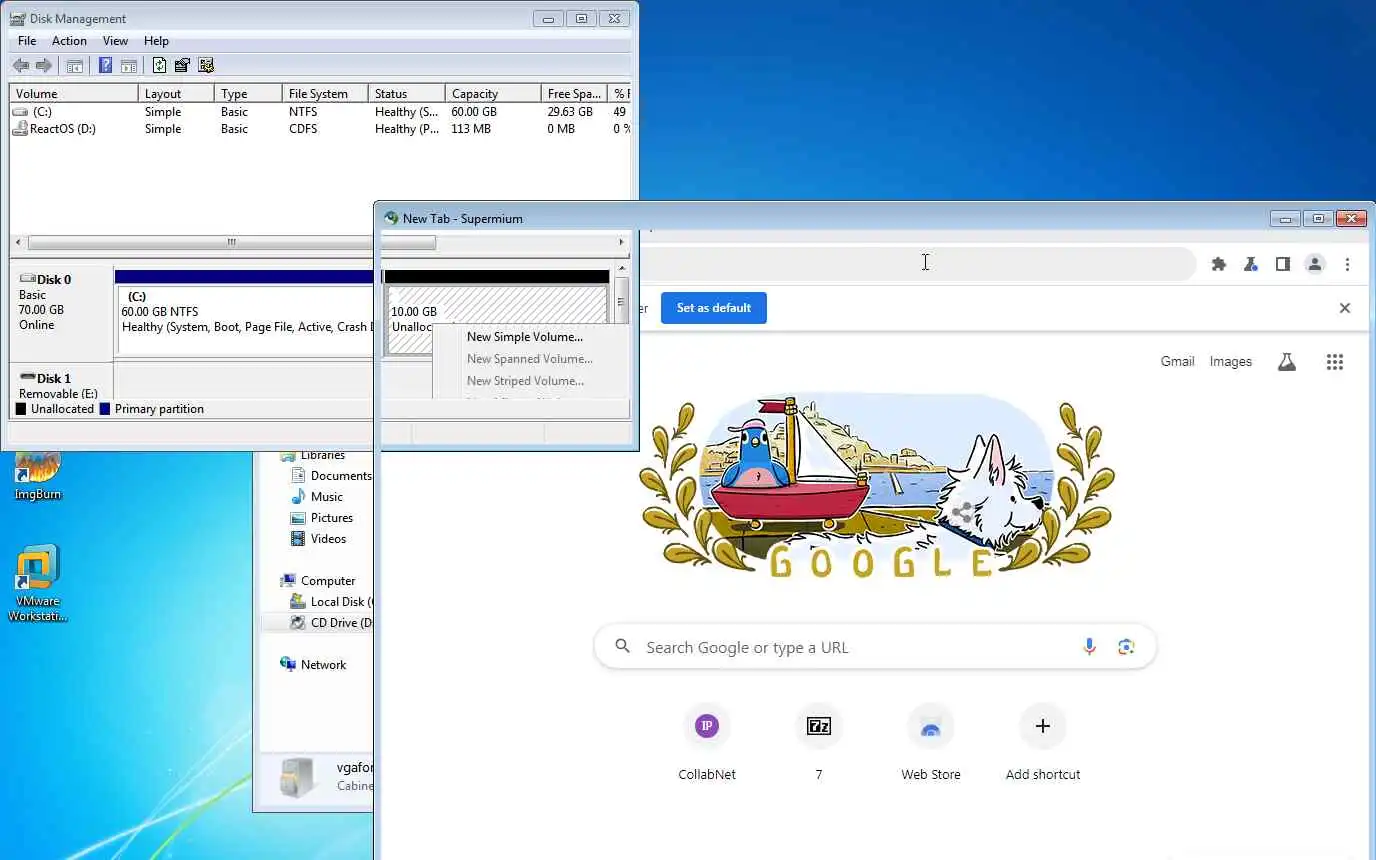Click the VMware Workstation desktop icon

pos(37,584)
